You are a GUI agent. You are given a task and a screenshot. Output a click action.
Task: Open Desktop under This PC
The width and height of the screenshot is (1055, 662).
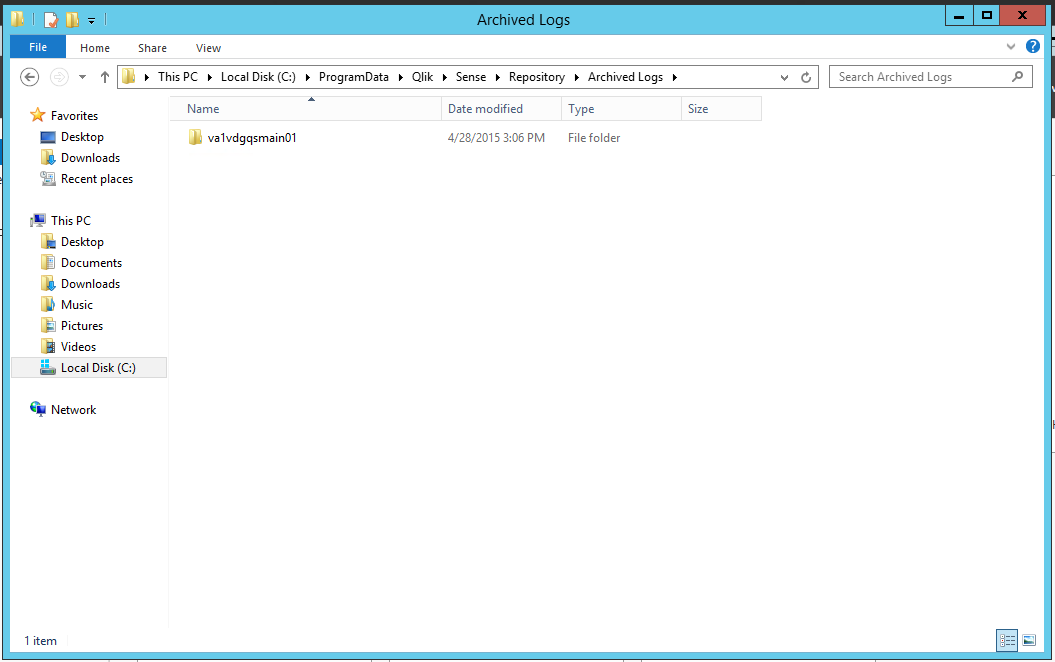[82, 242]
